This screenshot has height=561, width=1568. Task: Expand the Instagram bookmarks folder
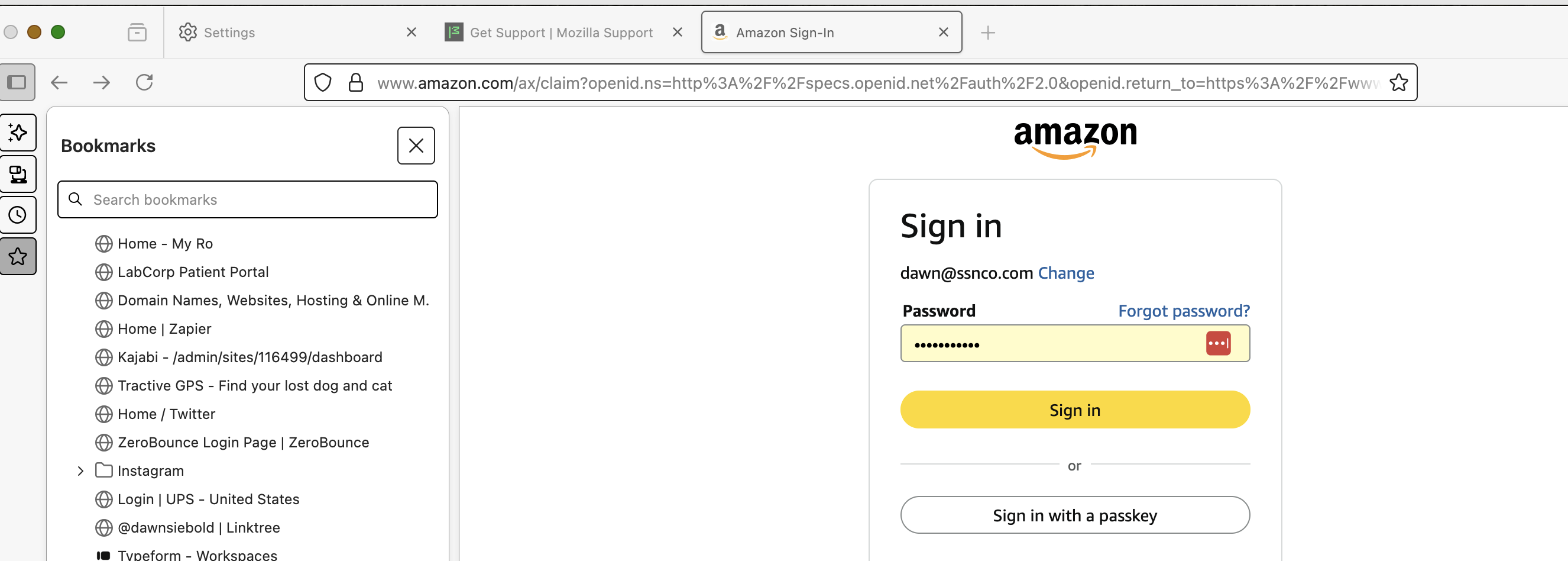[80, 471]
